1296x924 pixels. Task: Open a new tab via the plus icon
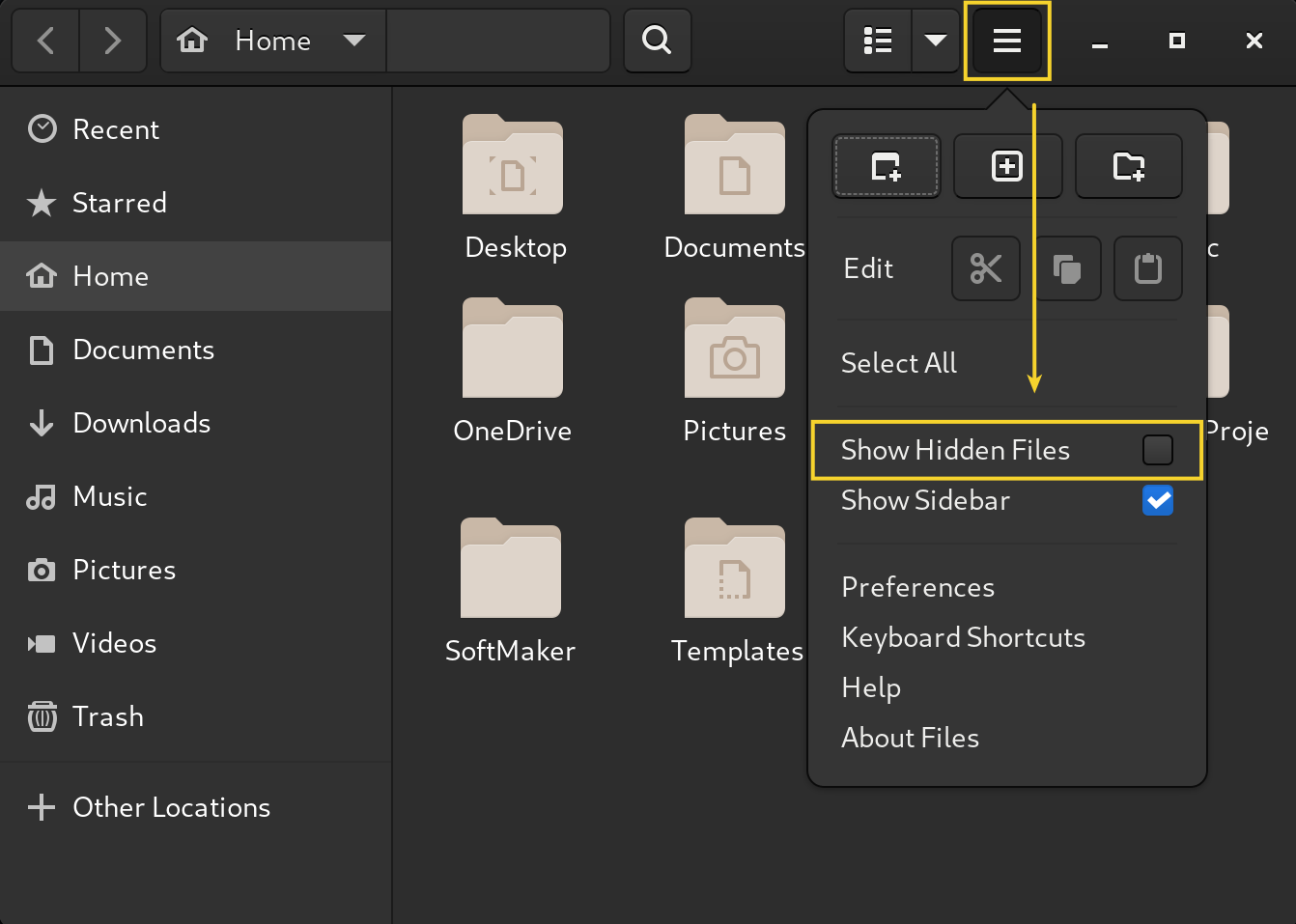click(x=1007, y=166)
